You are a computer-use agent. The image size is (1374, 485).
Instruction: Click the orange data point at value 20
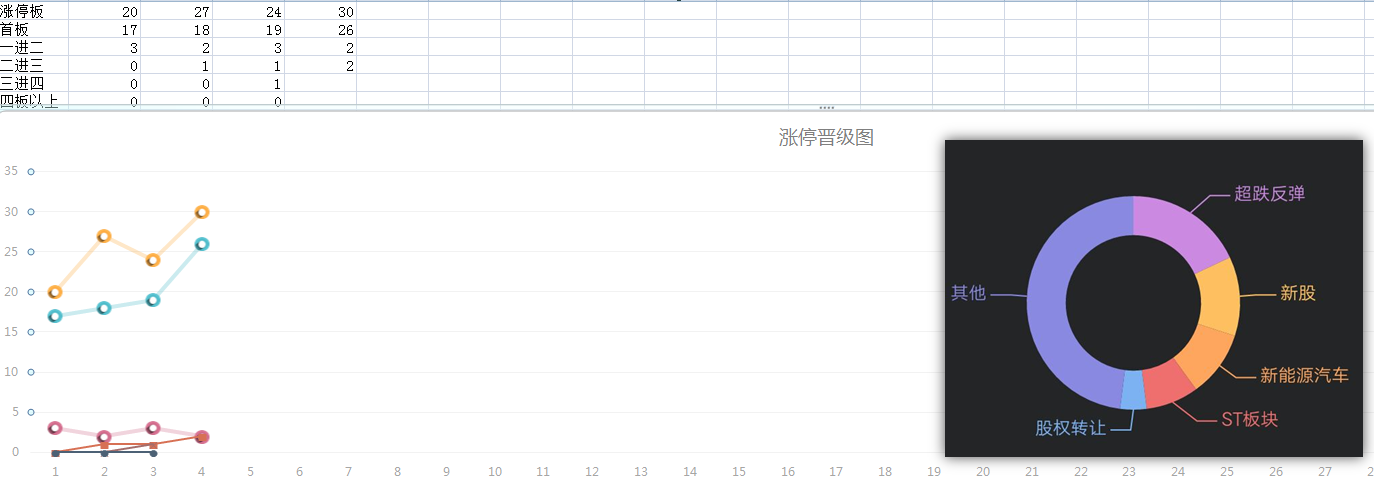55,292
